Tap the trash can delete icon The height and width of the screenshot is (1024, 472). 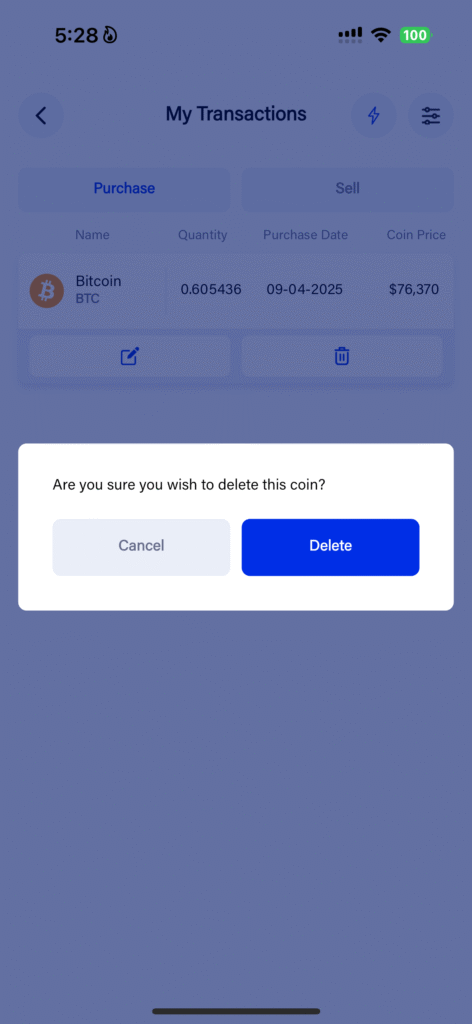click(342, 357)
